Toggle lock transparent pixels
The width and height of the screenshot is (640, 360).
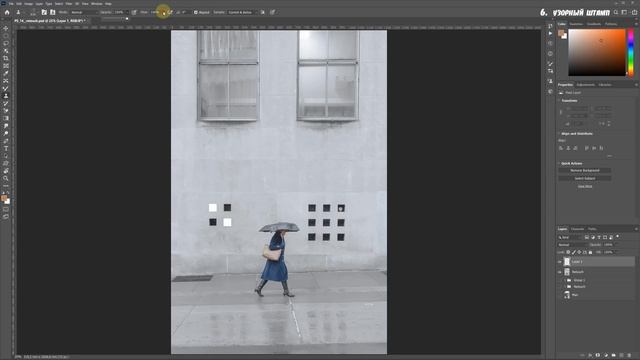point(568,252)
